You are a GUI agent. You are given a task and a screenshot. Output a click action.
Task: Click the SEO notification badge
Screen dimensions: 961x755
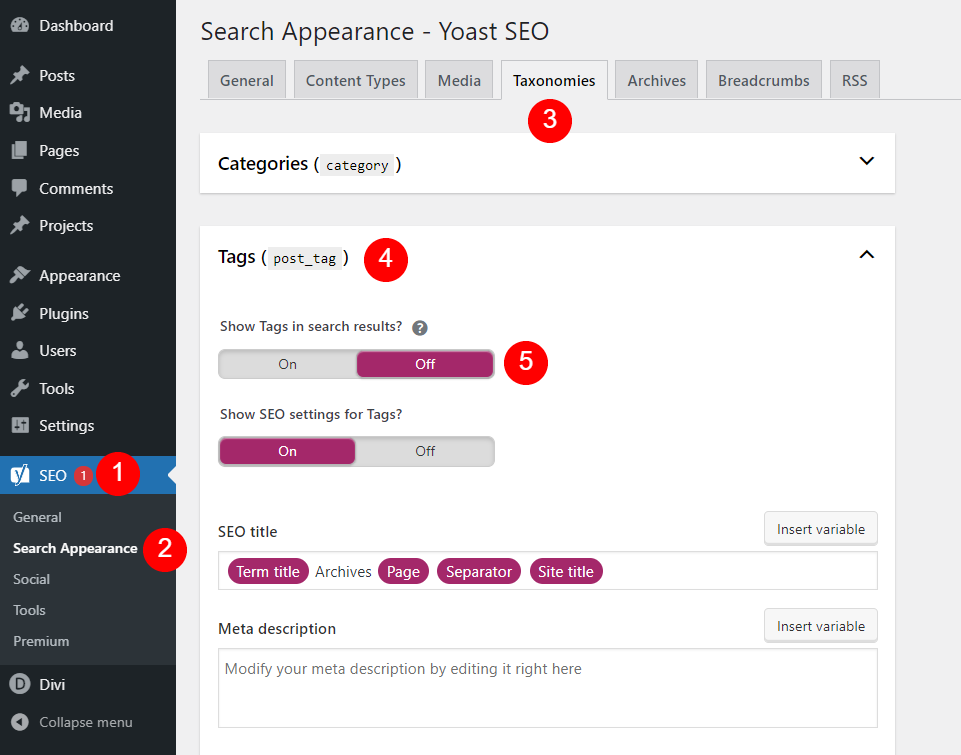83,476
